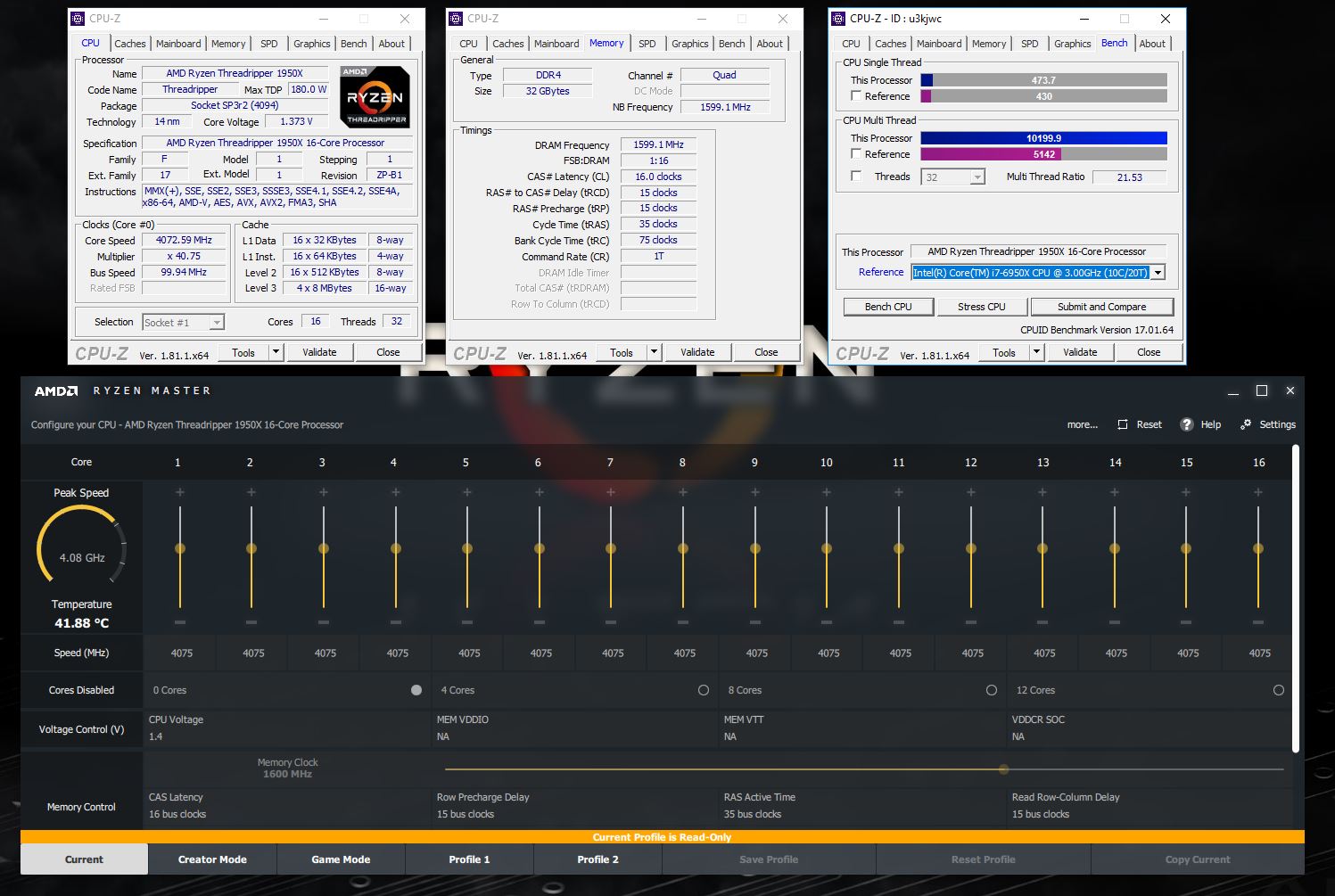Click Submit and Compare button
1335x896 pixels.
click(1102, 307)
